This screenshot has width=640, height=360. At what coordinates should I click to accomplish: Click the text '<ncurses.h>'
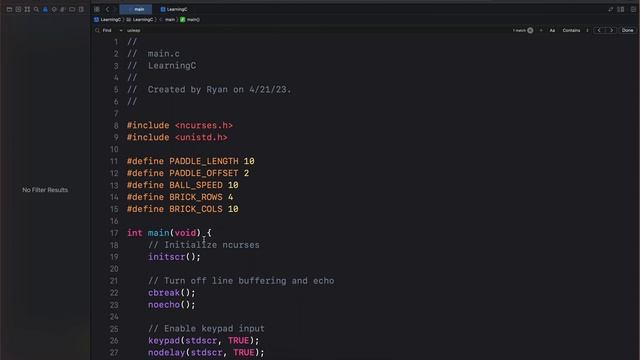point(204,126)
